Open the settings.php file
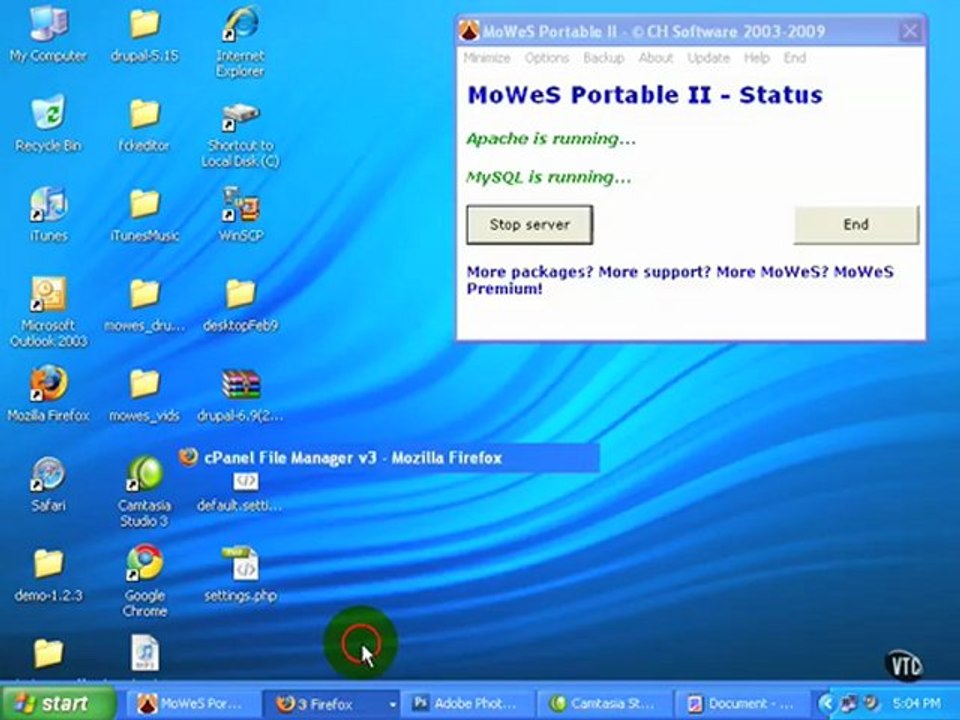This screenshot has width=960, height=720. tap(241, 574)
